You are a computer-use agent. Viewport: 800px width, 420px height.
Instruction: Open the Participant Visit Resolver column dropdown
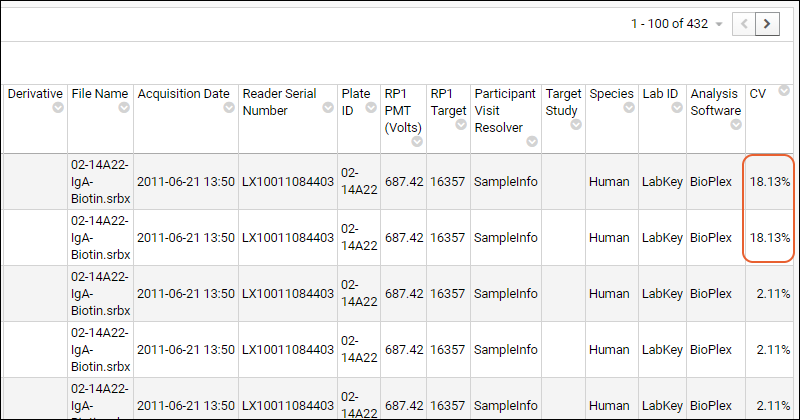(532, 141)
